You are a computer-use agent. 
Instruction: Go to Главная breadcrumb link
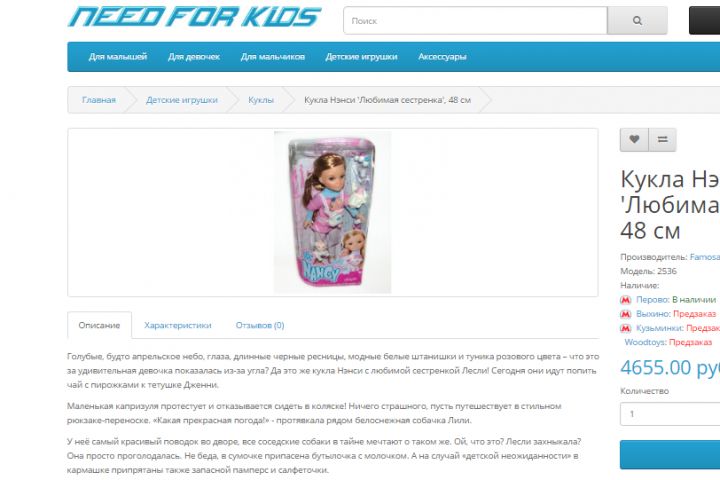tap(99, 100)
